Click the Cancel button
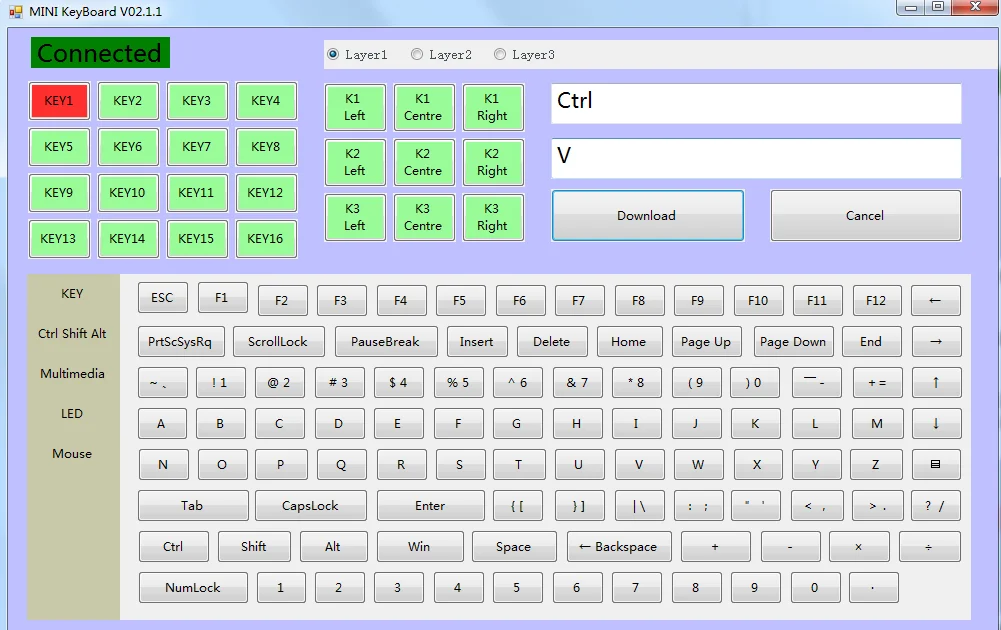 pyautogui.click(x=865, y=216)
